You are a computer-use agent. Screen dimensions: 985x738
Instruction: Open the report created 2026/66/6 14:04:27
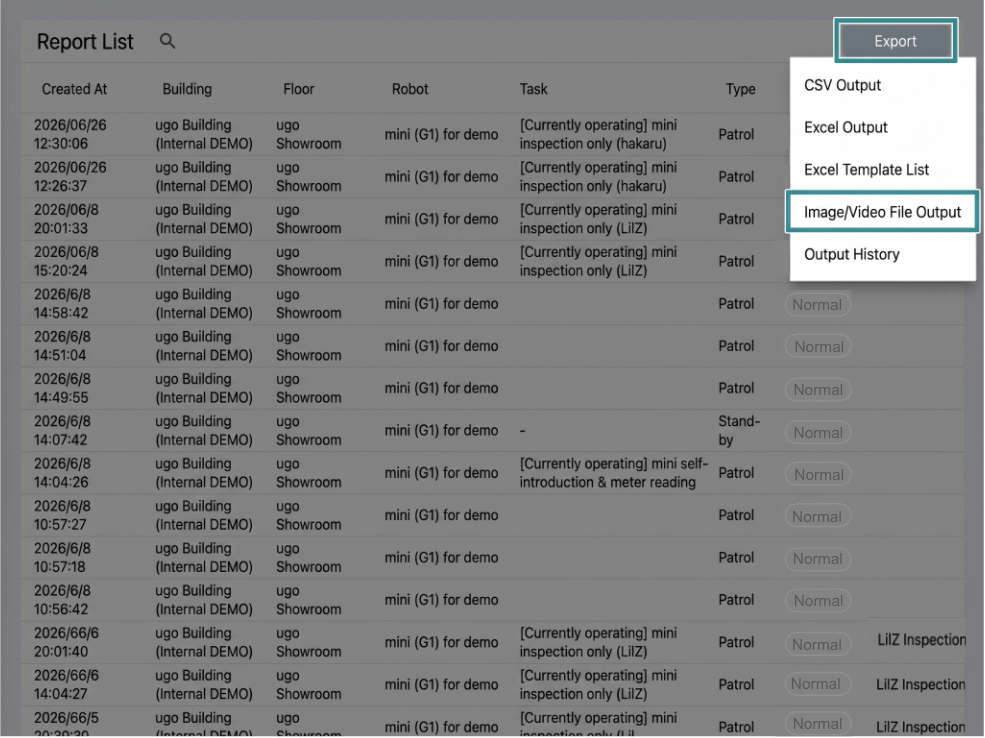click(492, 685)
